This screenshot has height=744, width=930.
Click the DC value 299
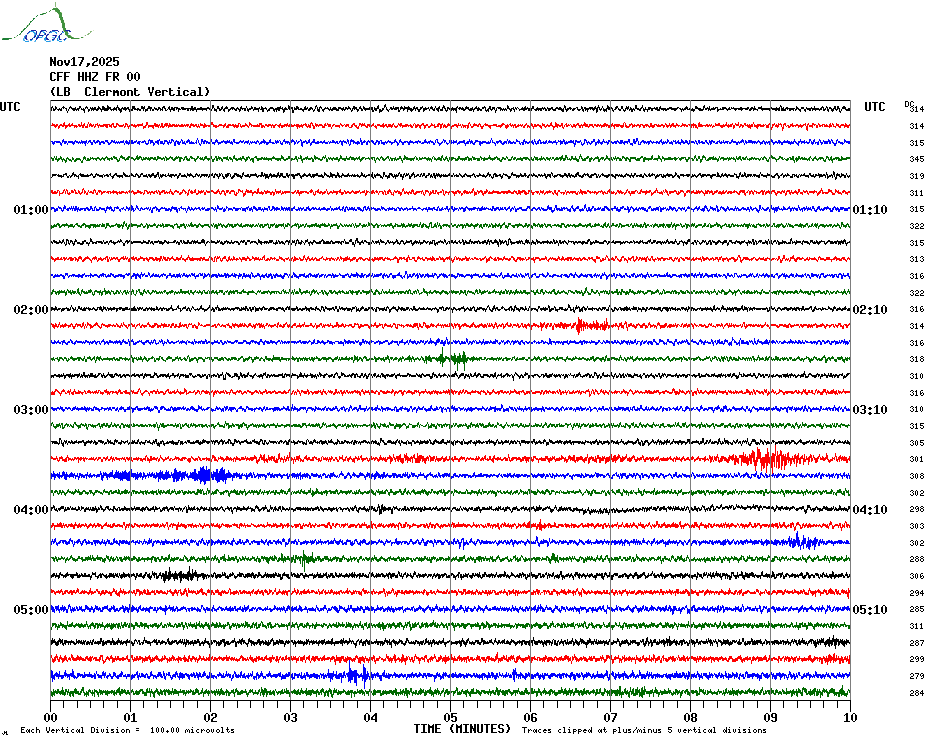tap(917, 659)
